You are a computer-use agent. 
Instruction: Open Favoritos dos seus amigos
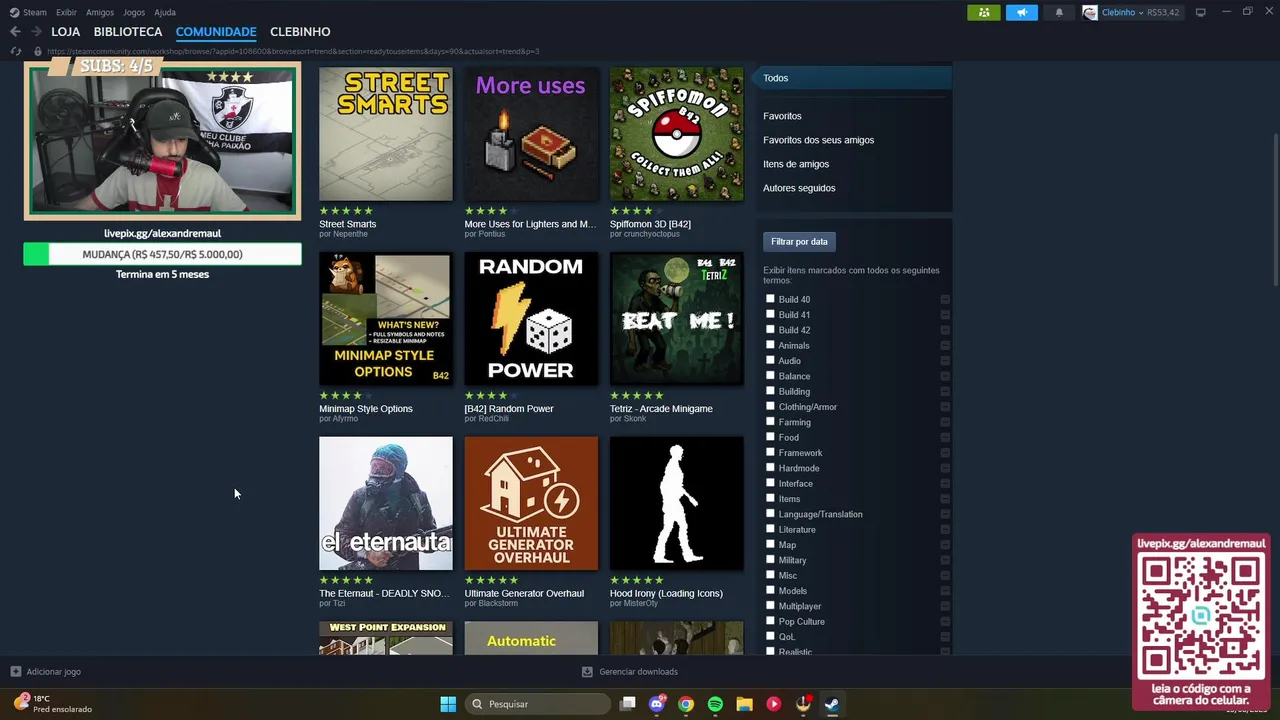(818, 140)
